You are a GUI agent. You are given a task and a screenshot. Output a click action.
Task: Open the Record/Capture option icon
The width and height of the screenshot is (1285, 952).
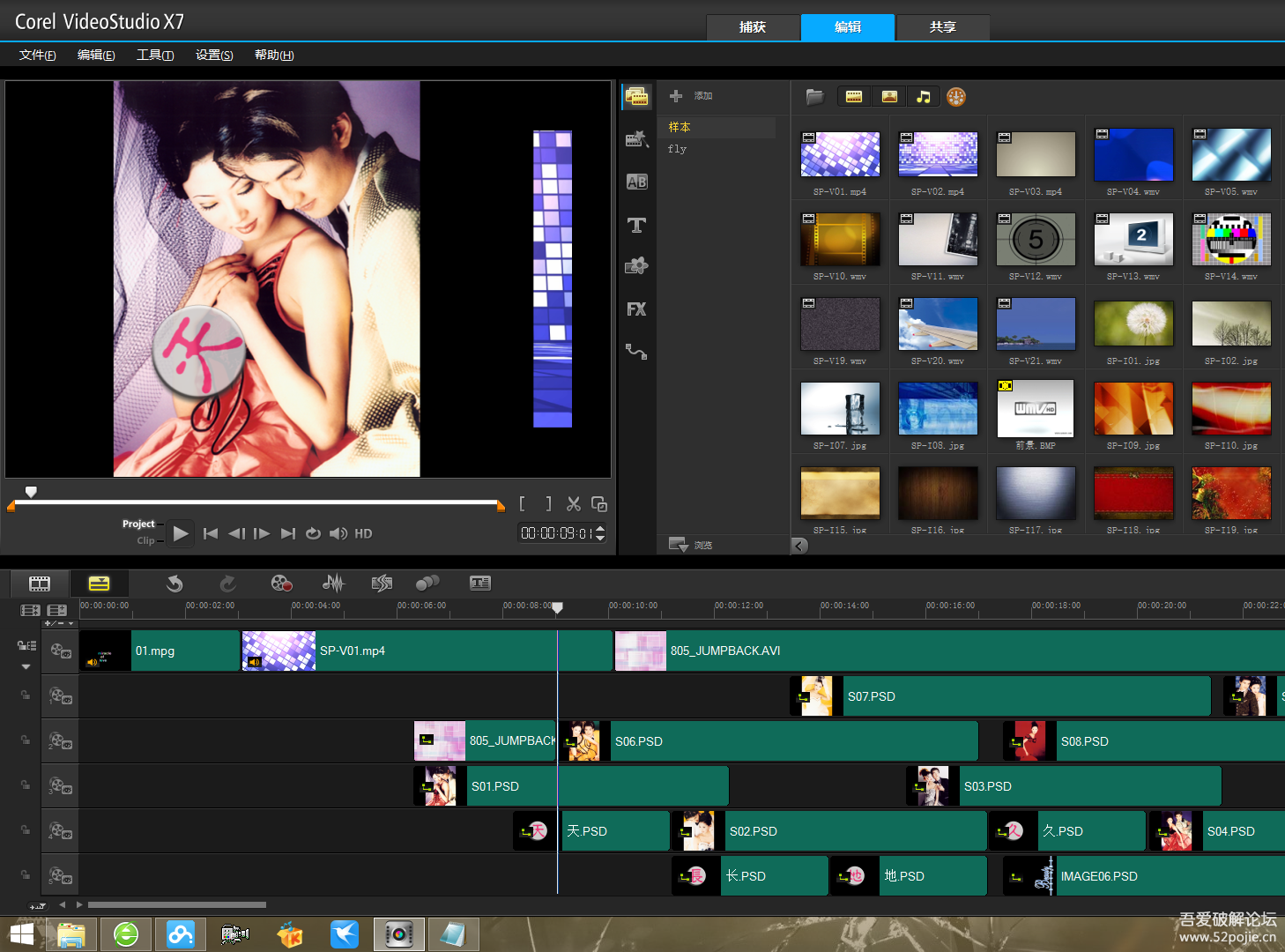(281, 584)
